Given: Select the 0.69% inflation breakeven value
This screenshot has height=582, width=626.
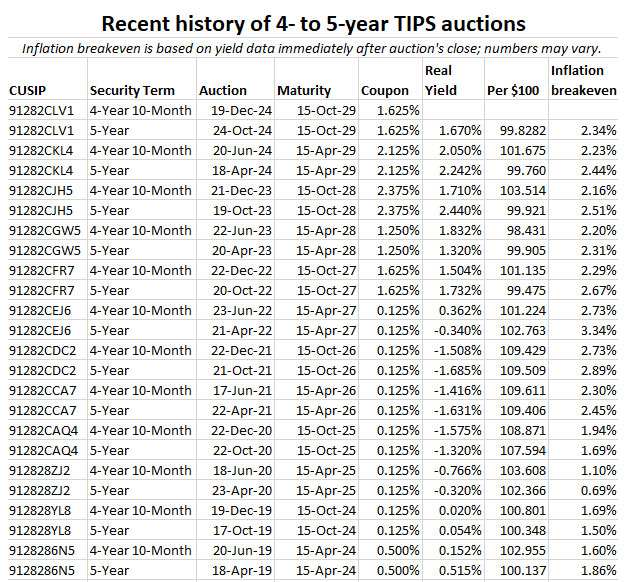Looking at the screenshot, I should point(596,490).
